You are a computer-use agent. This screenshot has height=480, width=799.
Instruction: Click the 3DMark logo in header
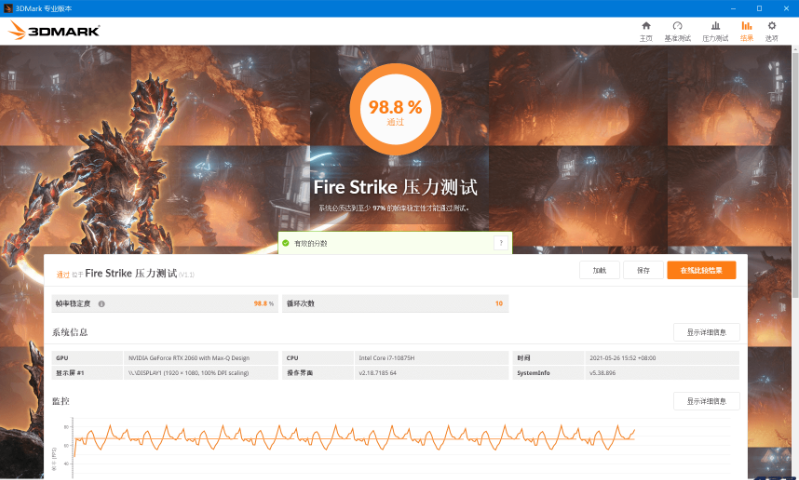pyautogui.click(x=54, y=31)
